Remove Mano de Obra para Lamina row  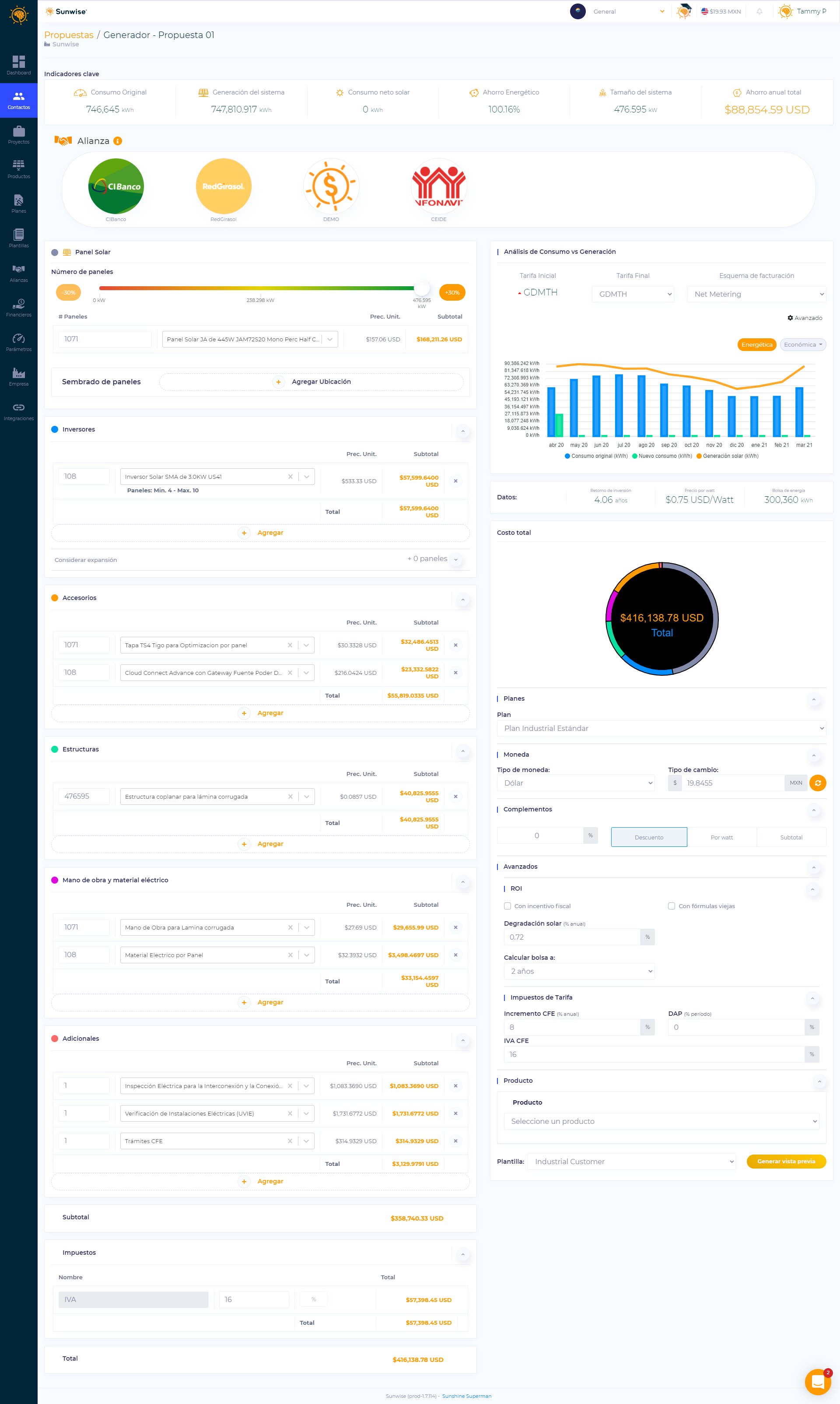click(456, 927)
